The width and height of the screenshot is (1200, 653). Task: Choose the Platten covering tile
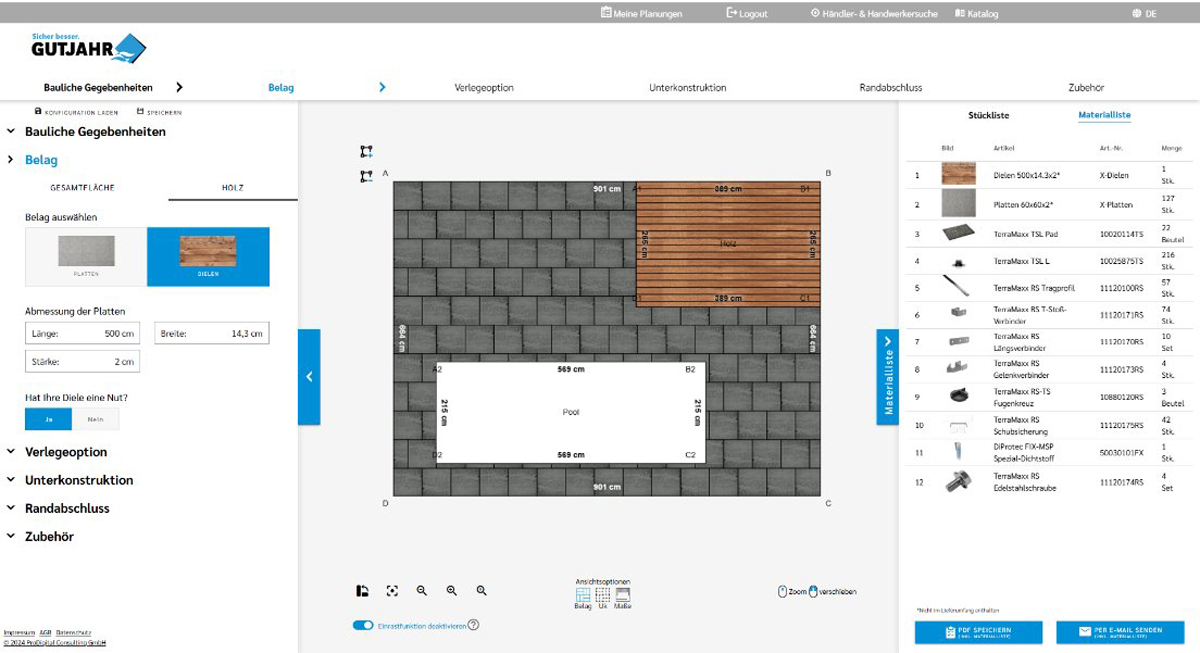(x=86, y=256)
